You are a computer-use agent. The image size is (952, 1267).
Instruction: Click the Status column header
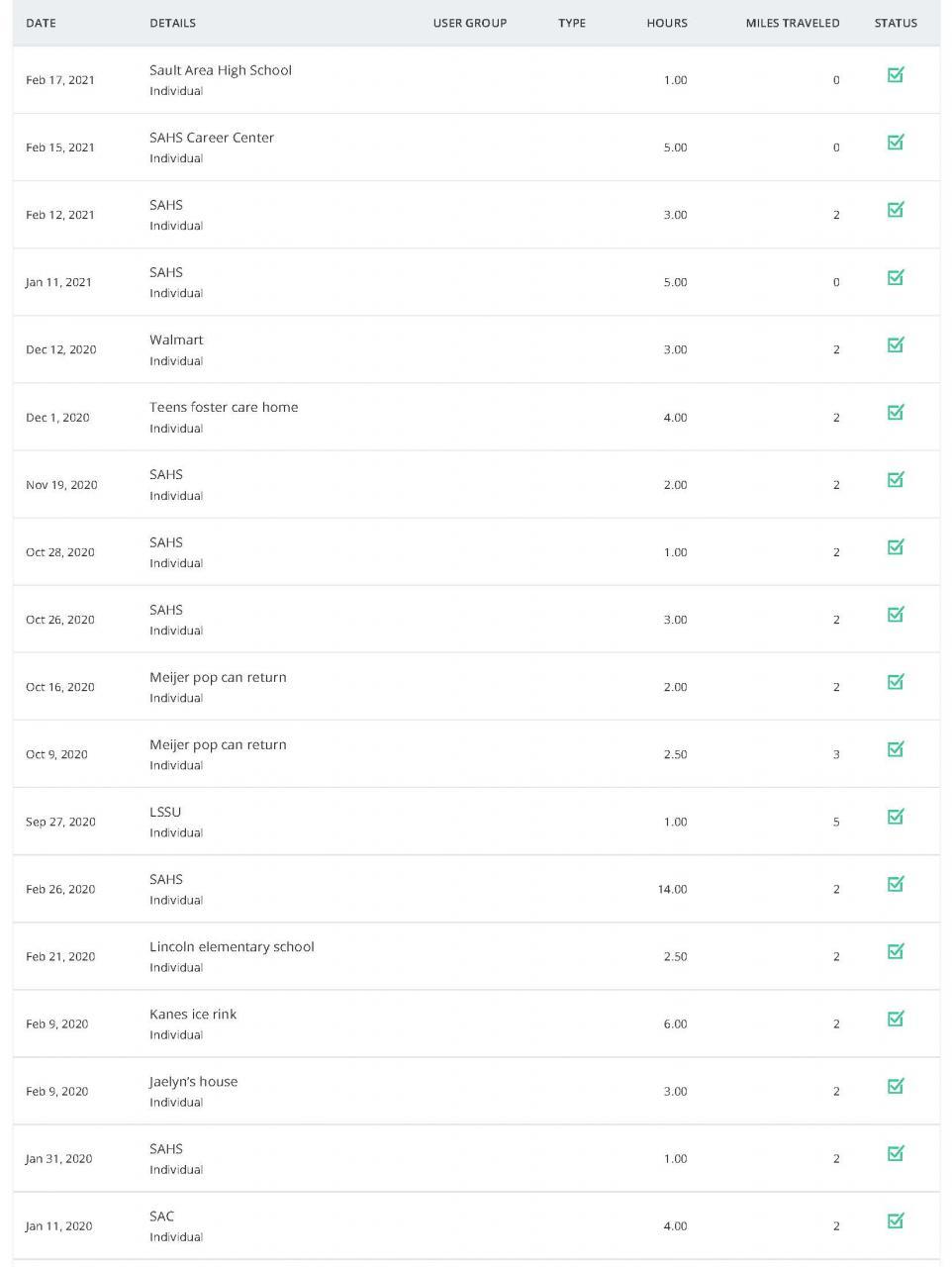pos(896,23)
